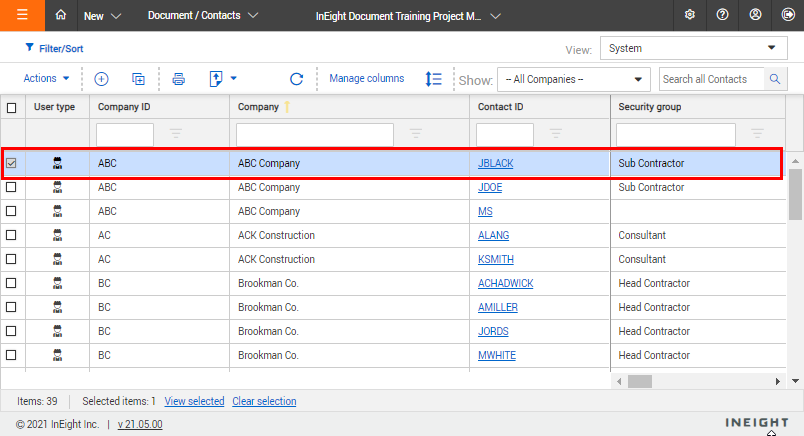Click the row height spacing icon
Viewport: 804px width, 436px height.
pyautogui.click(x=433, y=79)
